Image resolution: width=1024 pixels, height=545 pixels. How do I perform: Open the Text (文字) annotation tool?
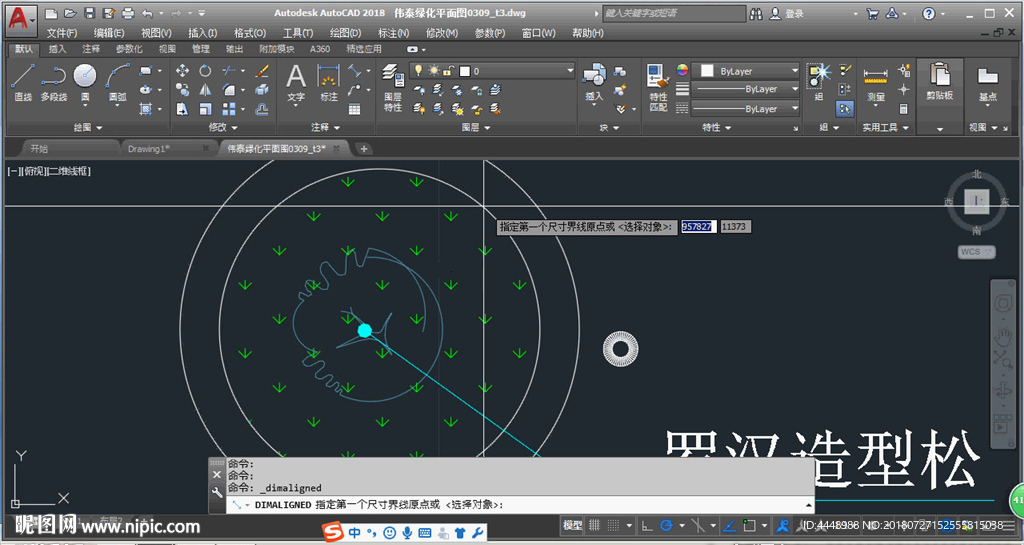296,83
